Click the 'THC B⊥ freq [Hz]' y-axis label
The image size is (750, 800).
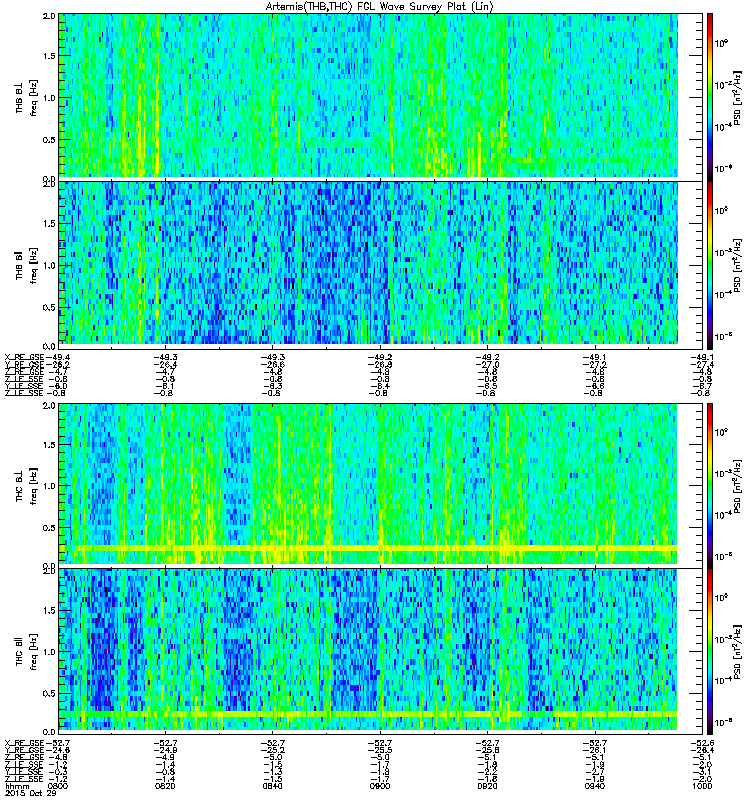26,486
